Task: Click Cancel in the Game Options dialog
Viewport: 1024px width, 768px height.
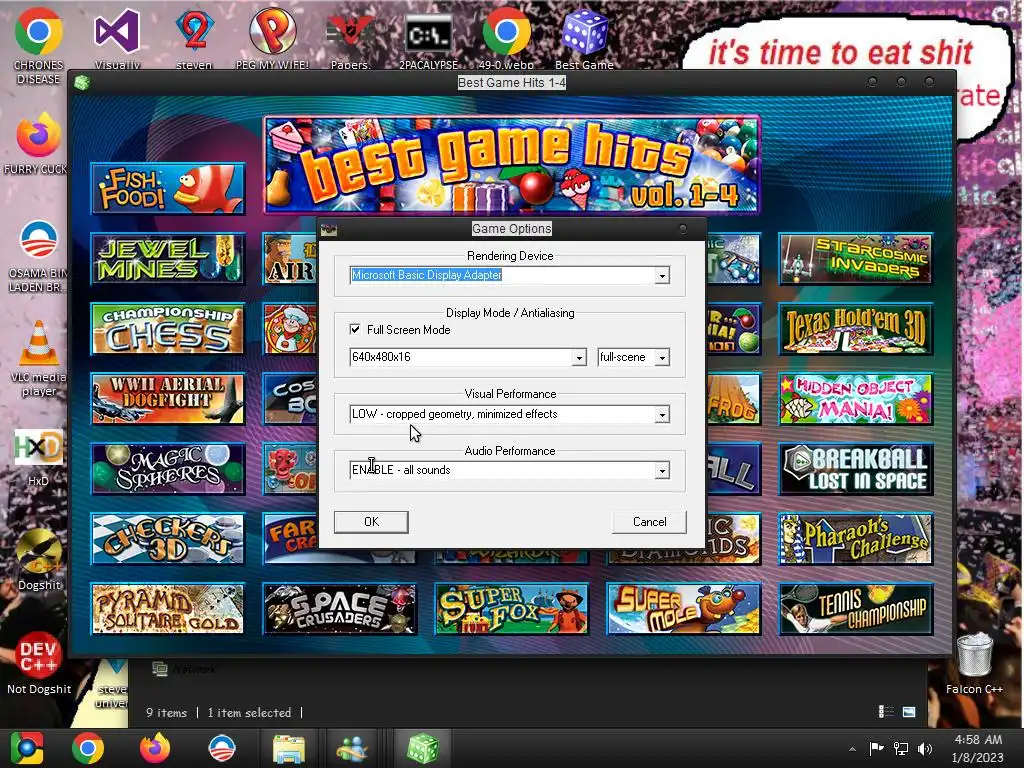Action: 649,522
